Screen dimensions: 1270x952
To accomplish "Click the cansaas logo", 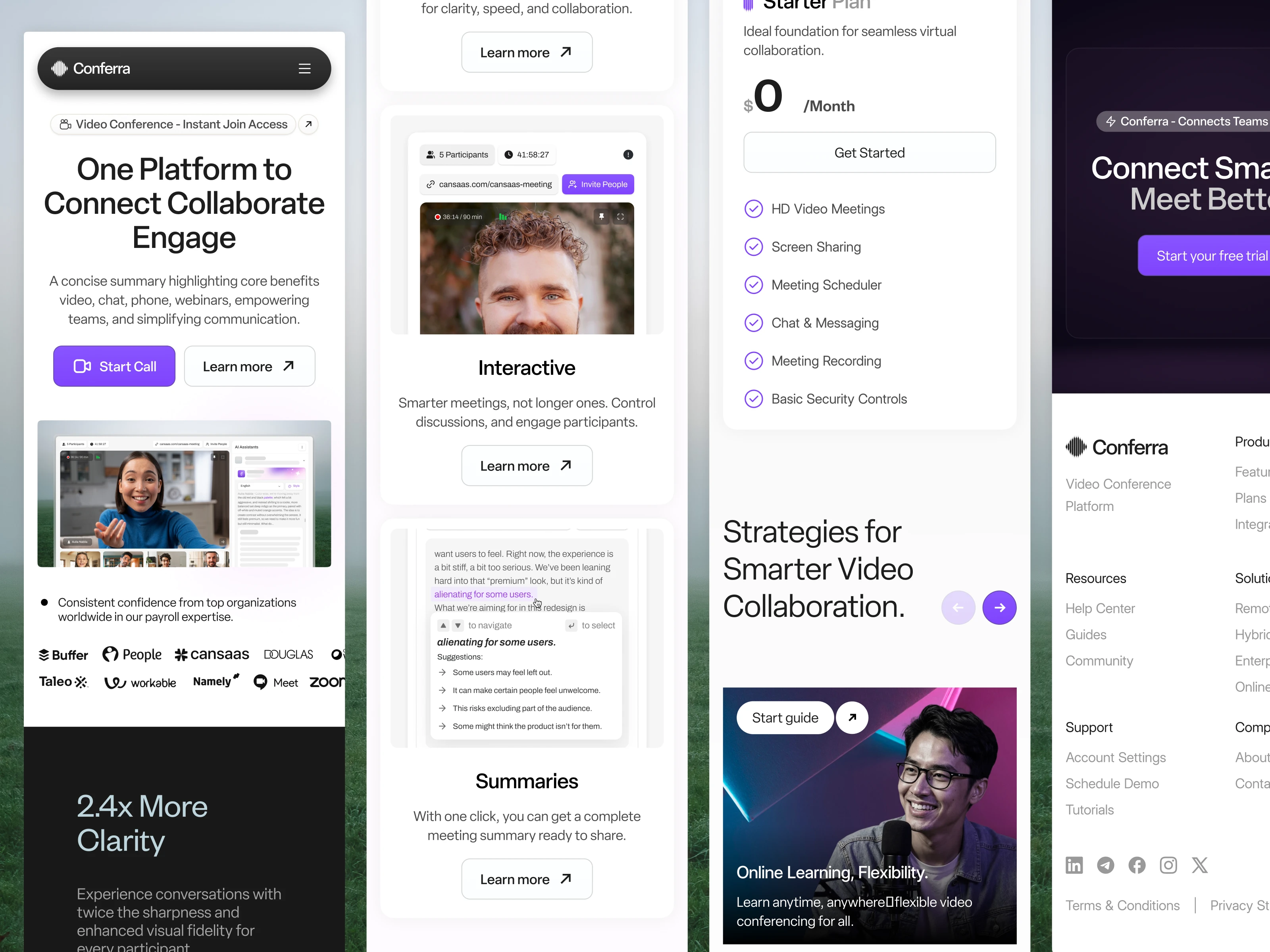I will [212, 654].
